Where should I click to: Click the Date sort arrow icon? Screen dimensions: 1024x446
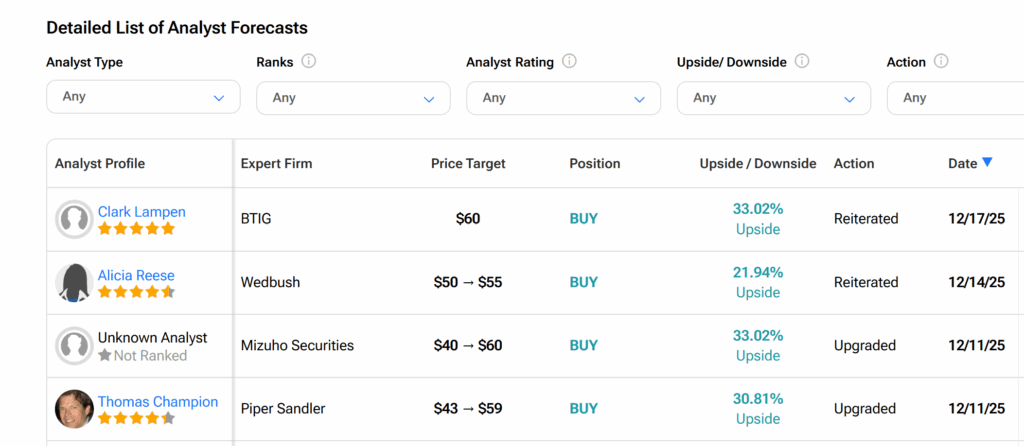(x=987, y=163)
